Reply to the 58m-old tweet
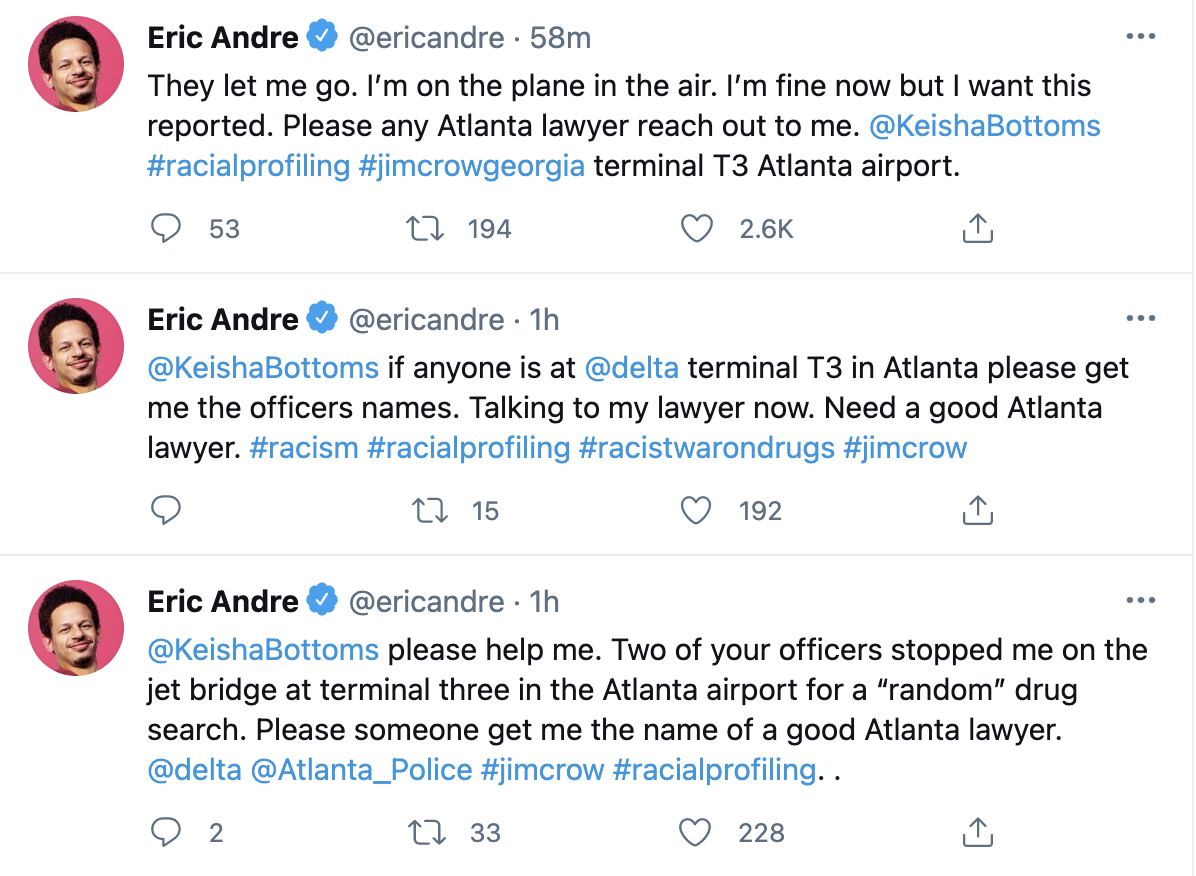Viewport: 1196px width, 876px height. pos(165,229)
